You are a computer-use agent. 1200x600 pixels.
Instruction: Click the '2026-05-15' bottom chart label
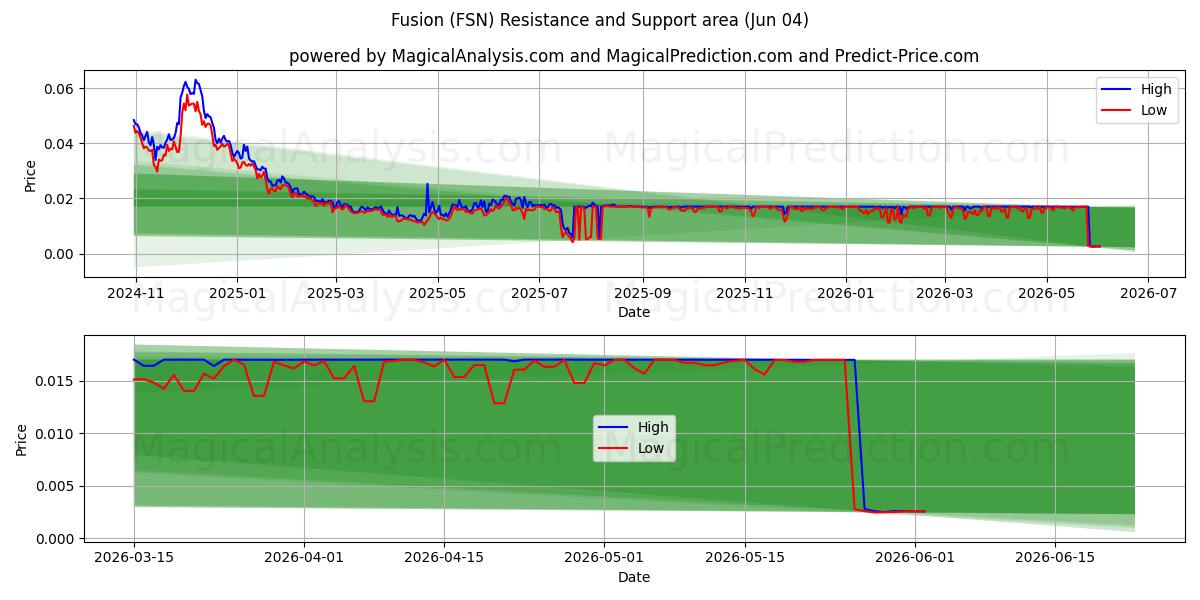[x=745, y=559]
